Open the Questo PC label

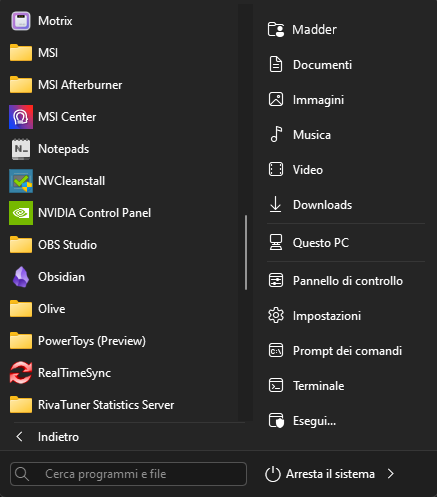click(321, 243)
